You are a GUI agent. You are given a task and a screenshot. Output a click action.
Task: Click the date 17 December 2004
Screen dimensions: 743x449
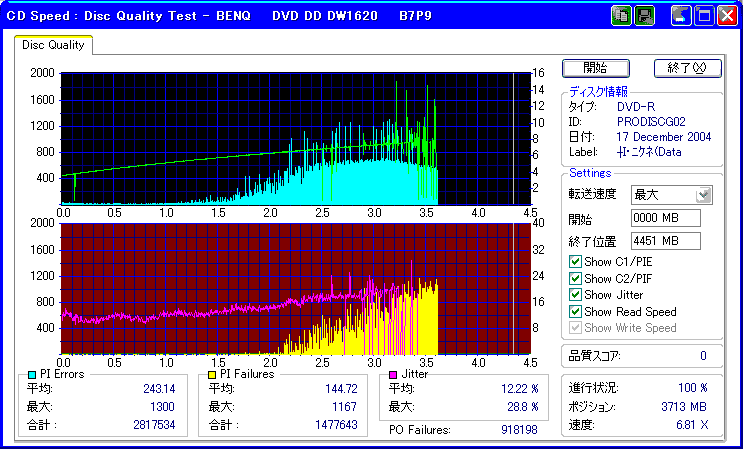coord(664,137)
